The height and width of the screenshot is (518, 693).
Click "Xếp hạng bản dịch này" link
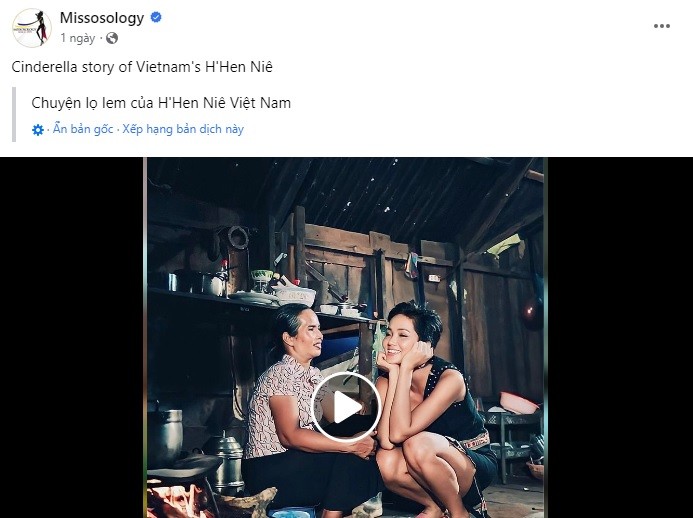(183, 129)
